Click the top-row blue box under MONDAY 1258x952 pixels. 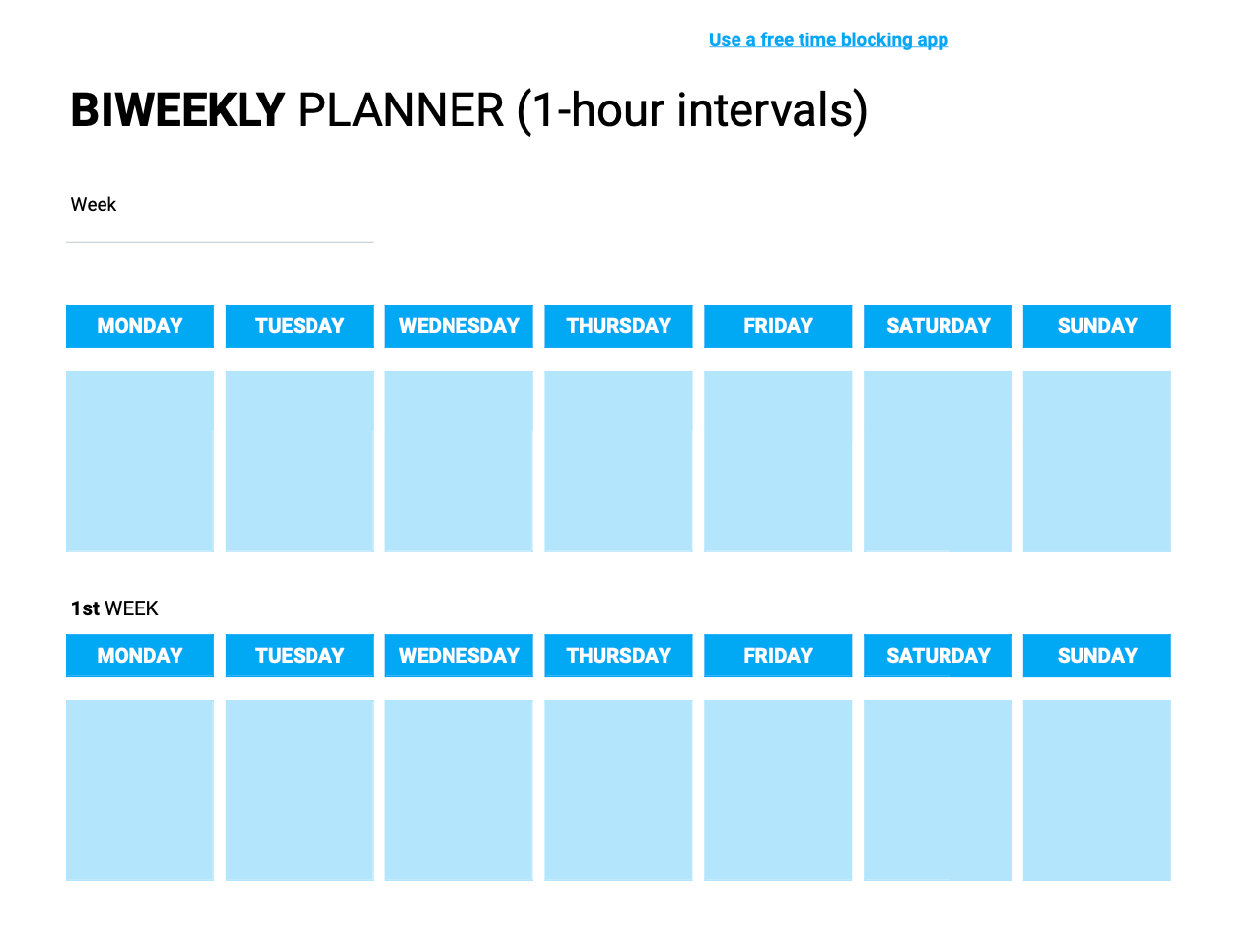tap(140, 460)
